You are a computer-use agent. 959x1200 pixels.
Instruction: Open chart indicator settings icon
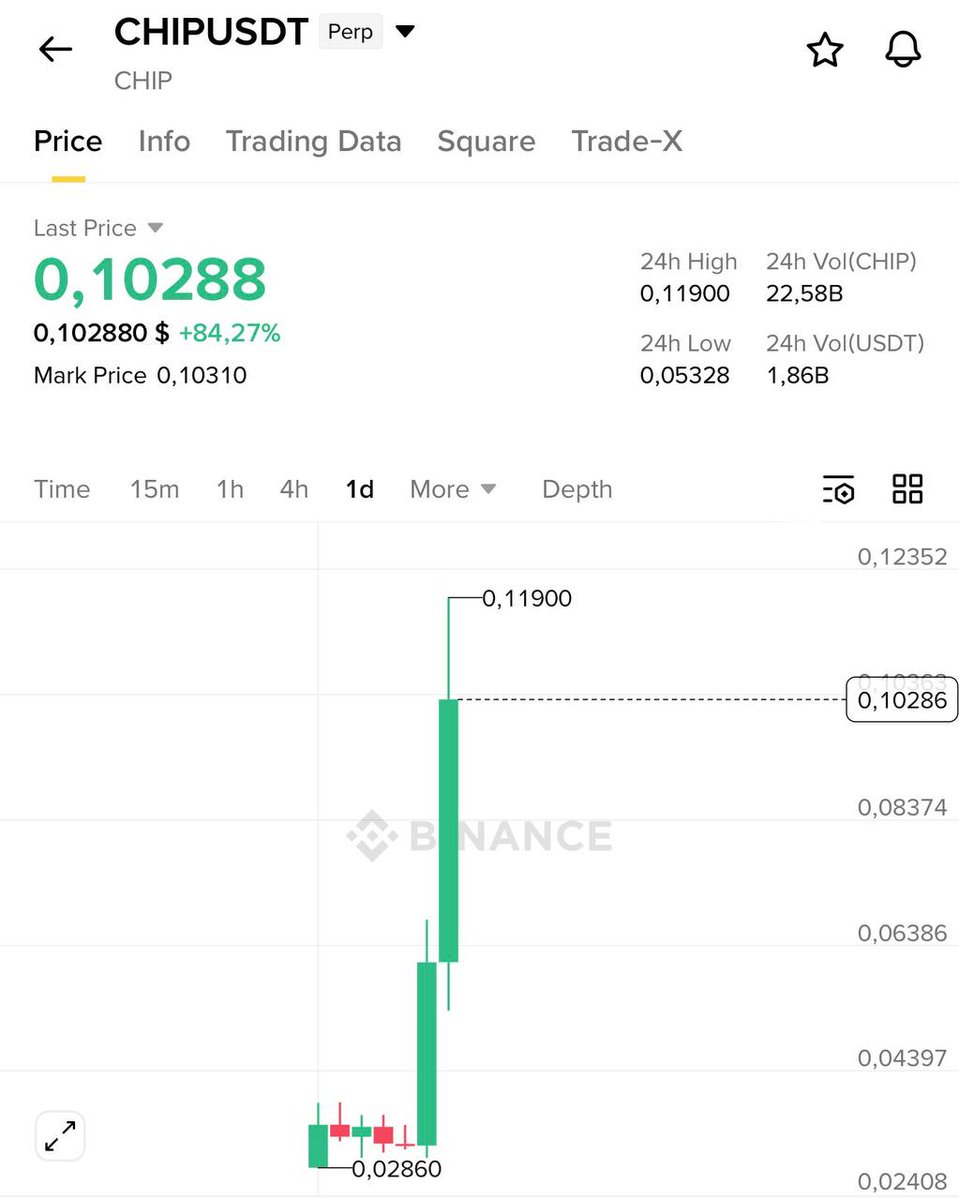point(838,489)
